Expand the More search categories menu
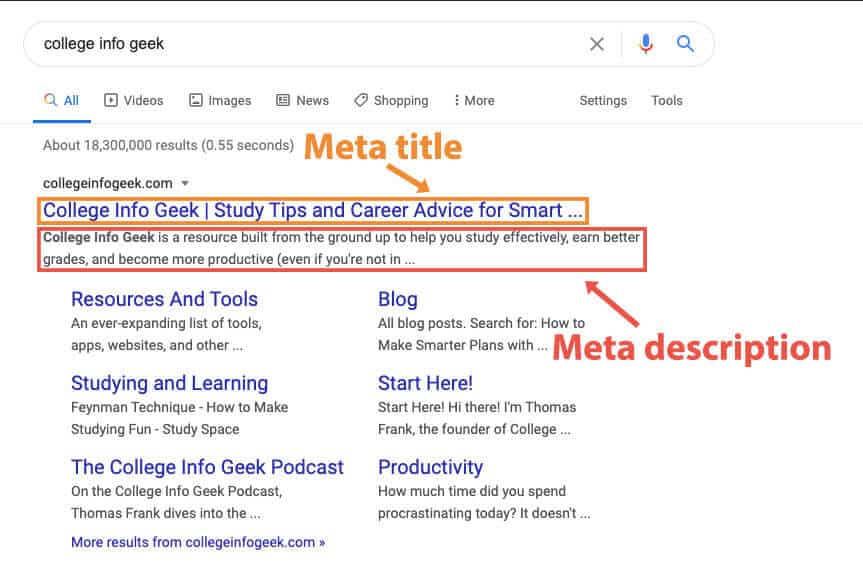Image resolution: width=863 pixels, height=571 pixels. 474,101
